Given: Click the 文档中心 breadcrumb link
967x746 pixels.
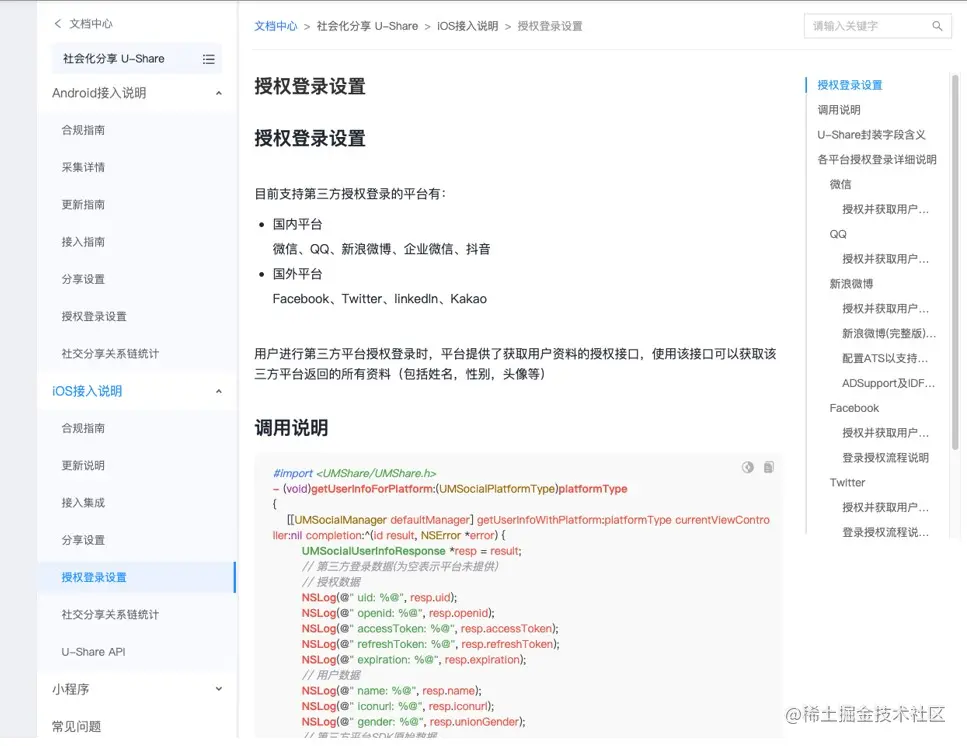Looking at the screenshot, I should click(x=276, y=26).
